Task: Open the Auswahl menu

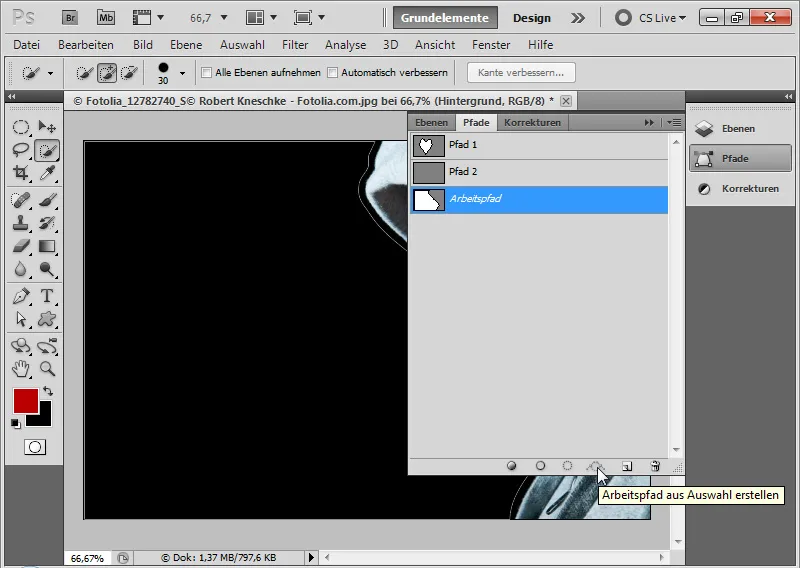Action: (242, 45)
